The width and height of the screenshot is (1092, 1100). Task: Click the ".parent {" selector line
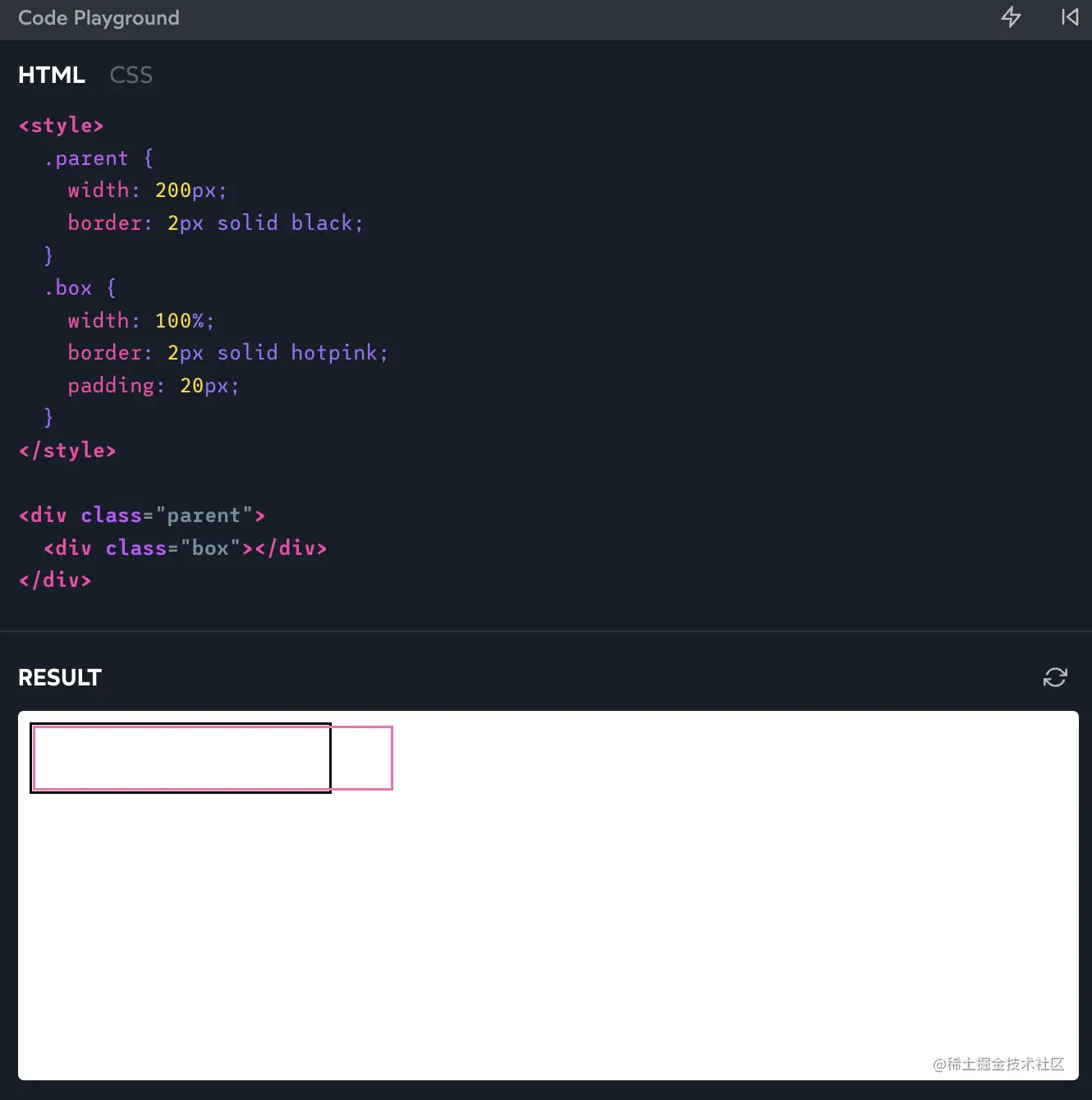99,158
